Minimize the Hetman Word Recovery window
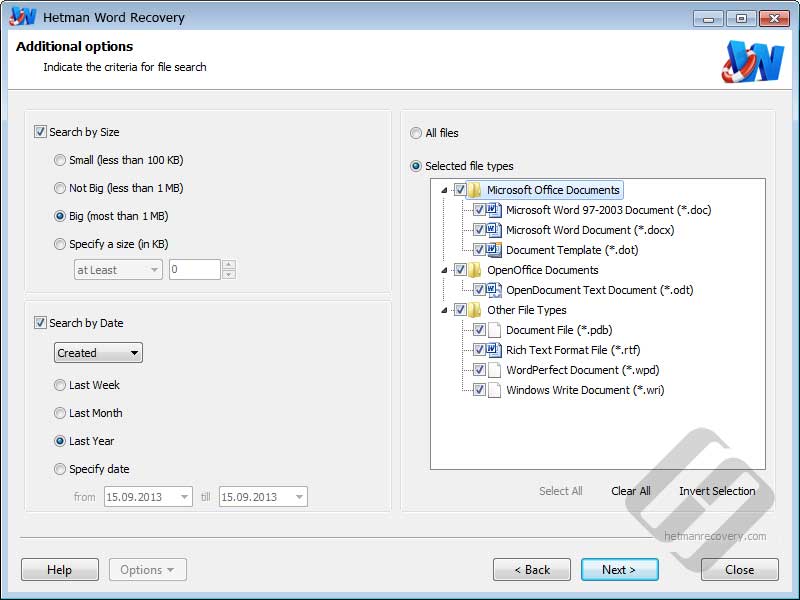Image resolution: width=800 pixels, height=600 pixels. [x=708, y=19]
